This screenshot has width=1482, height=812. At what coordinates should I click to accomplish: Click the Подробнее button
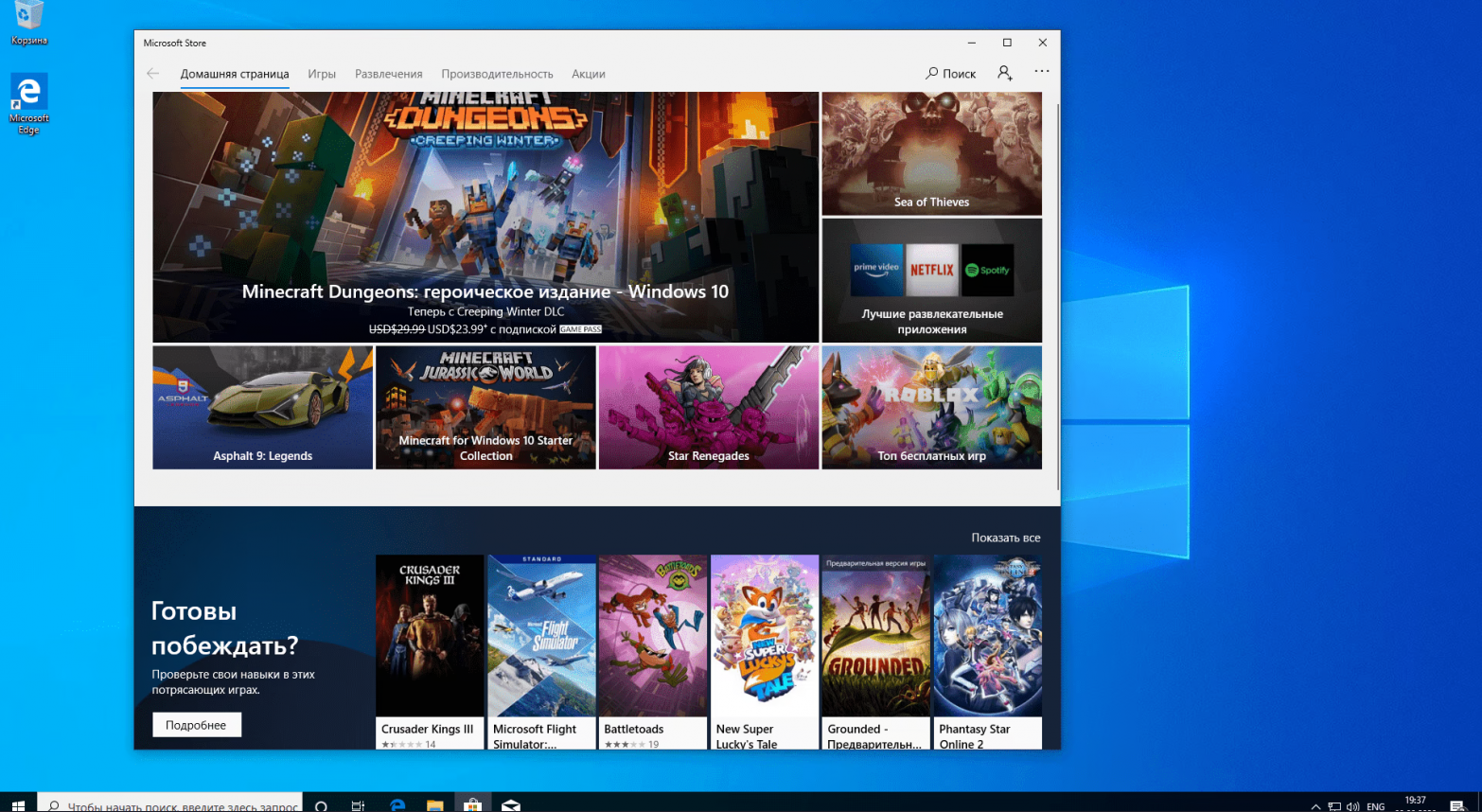click(196, 725)
